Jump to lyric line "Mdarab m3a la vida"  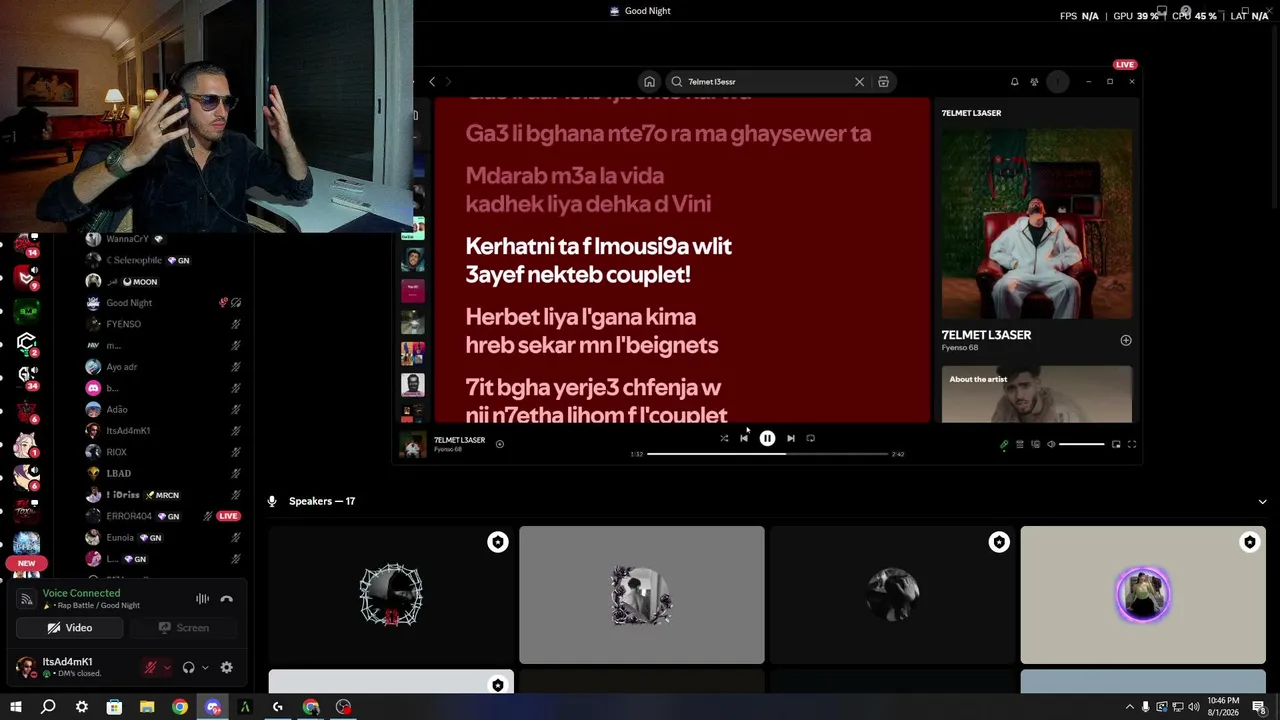pos(565,176)
